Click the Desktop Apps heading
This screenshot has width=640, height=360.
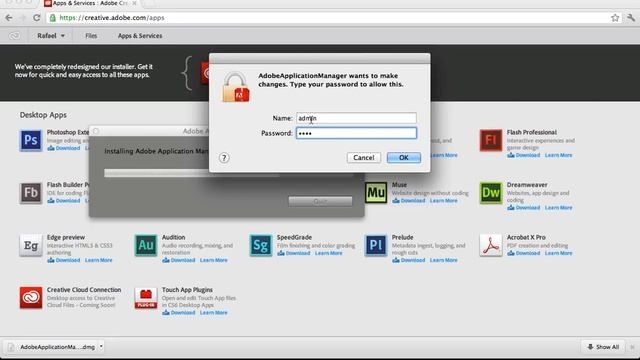click(x=43, y=115)
